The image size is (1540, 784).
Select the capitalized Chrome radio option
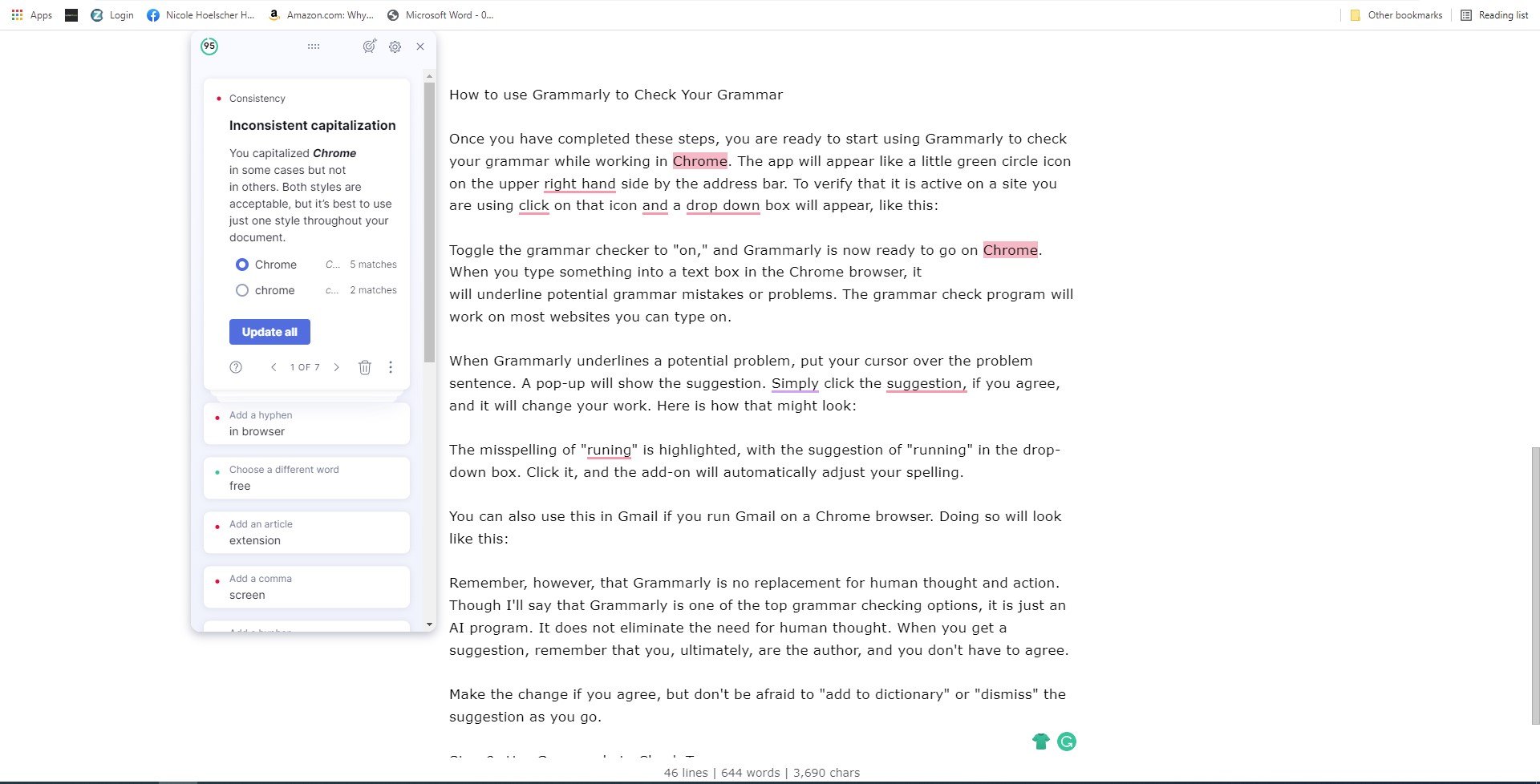click(242, 265)
